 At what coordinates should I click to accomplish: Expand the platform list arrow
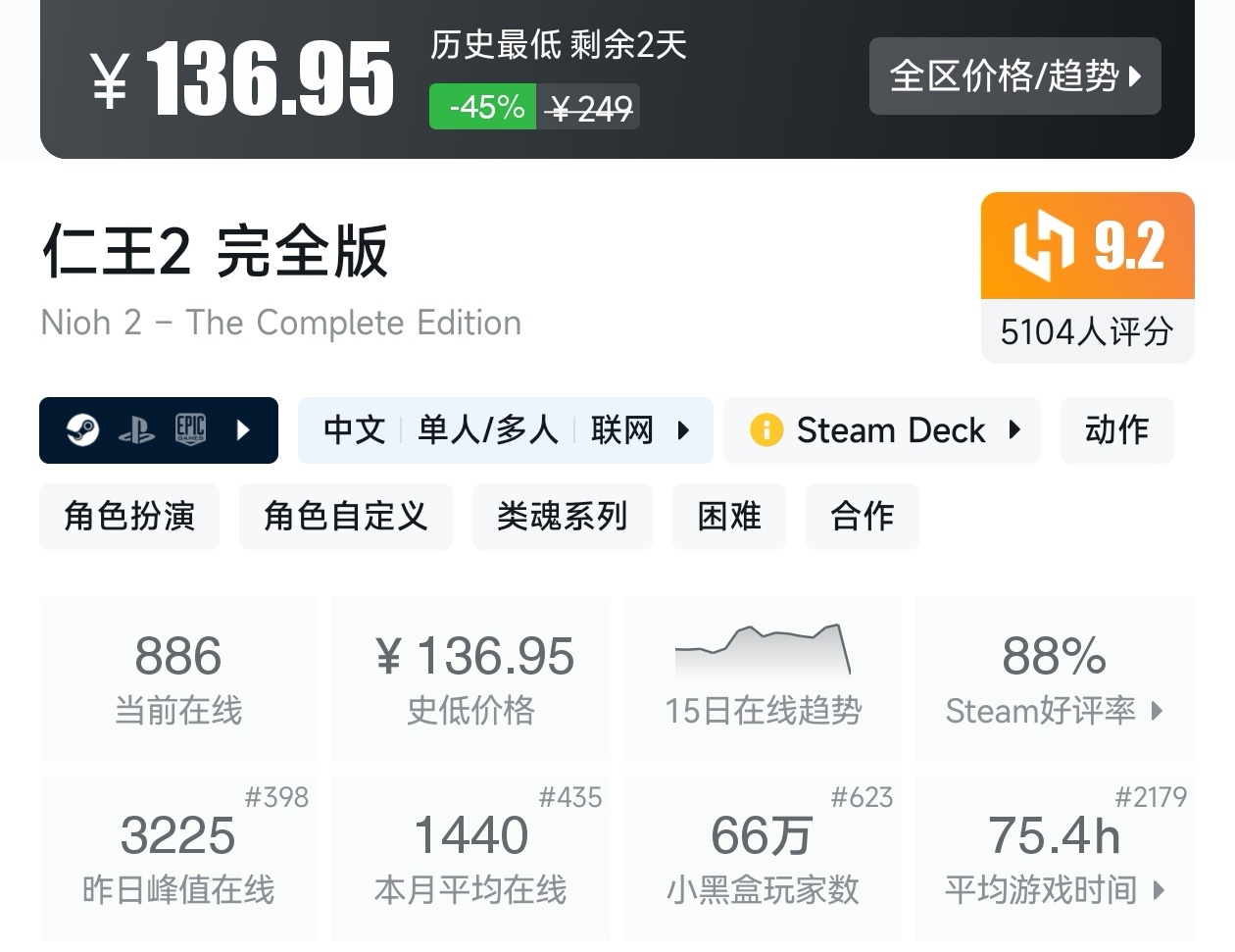(x=243, y=429)
